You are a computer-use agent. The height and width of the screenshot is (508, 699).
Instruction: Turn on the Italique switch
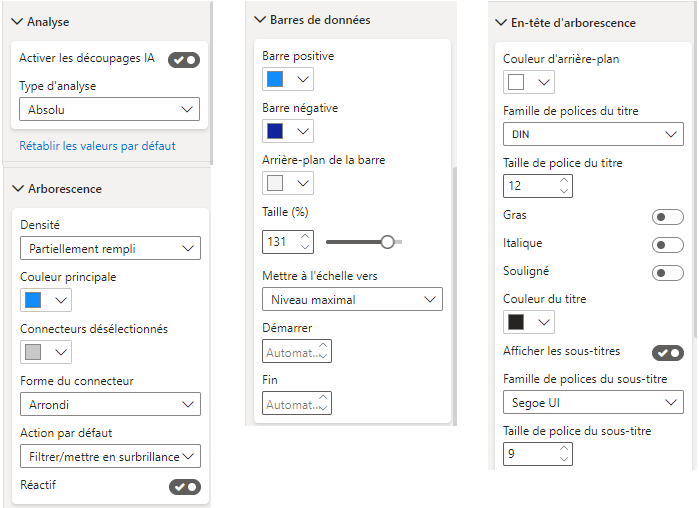pyautogui.click(x=667, y=245)
